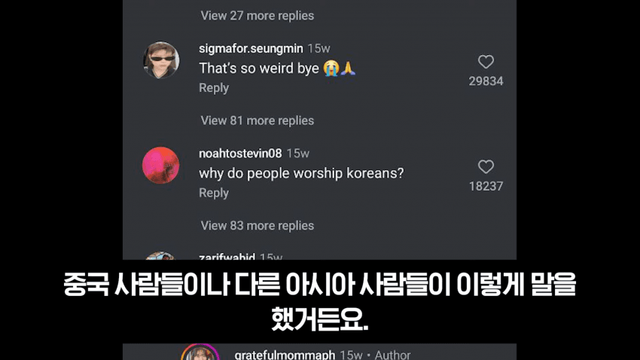Image resolution: width=640 pixels, height=360 pixels.
Task: Open the zarifwahid username link
Action: click(x=227, y=257)
